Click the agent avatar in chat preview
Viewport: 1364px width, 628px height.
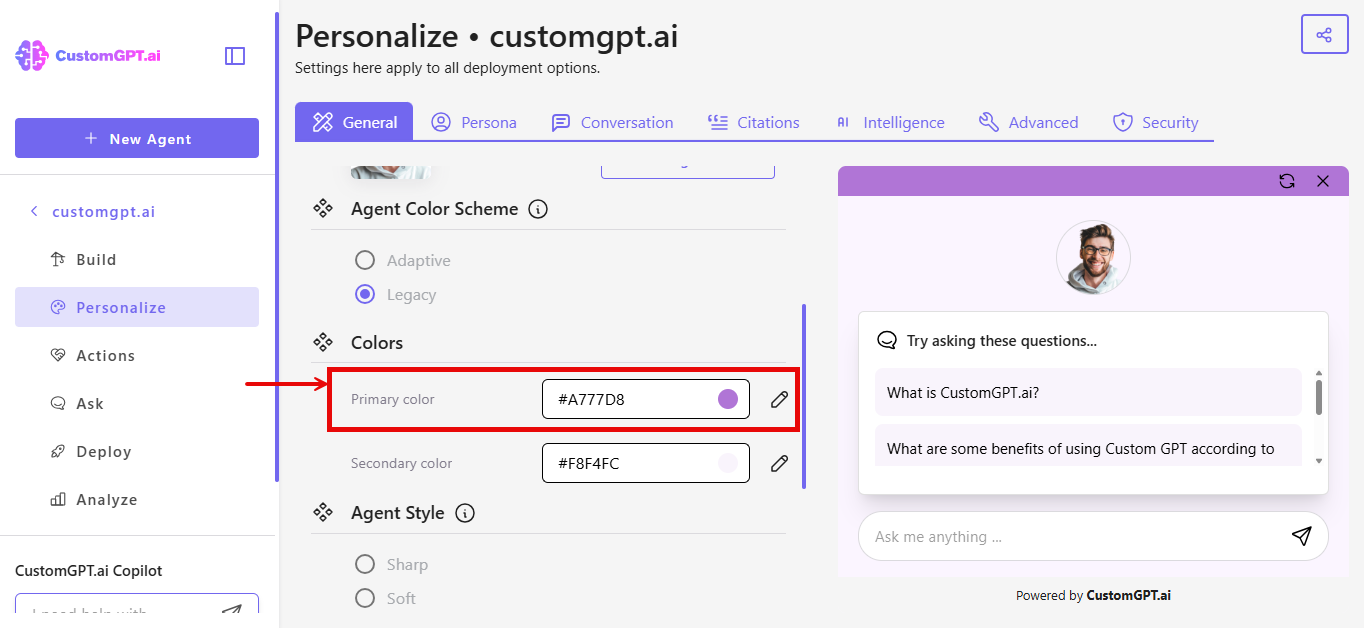point(1093,257)
